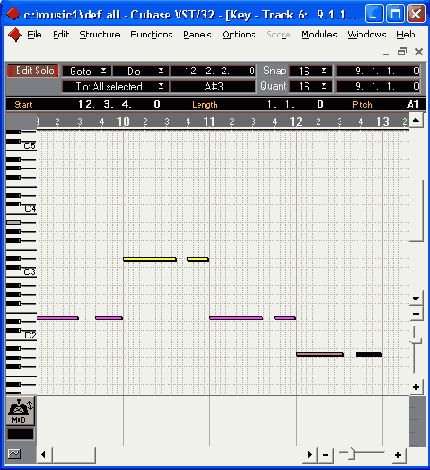
Task: Open the Goto dropdown menu
Action: pyautogui.click(x=86, y=71)
